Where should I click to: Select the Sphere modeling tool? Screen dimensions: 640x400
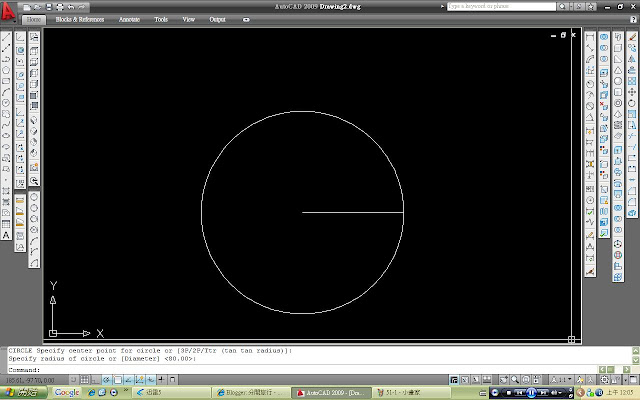point(618,81)
